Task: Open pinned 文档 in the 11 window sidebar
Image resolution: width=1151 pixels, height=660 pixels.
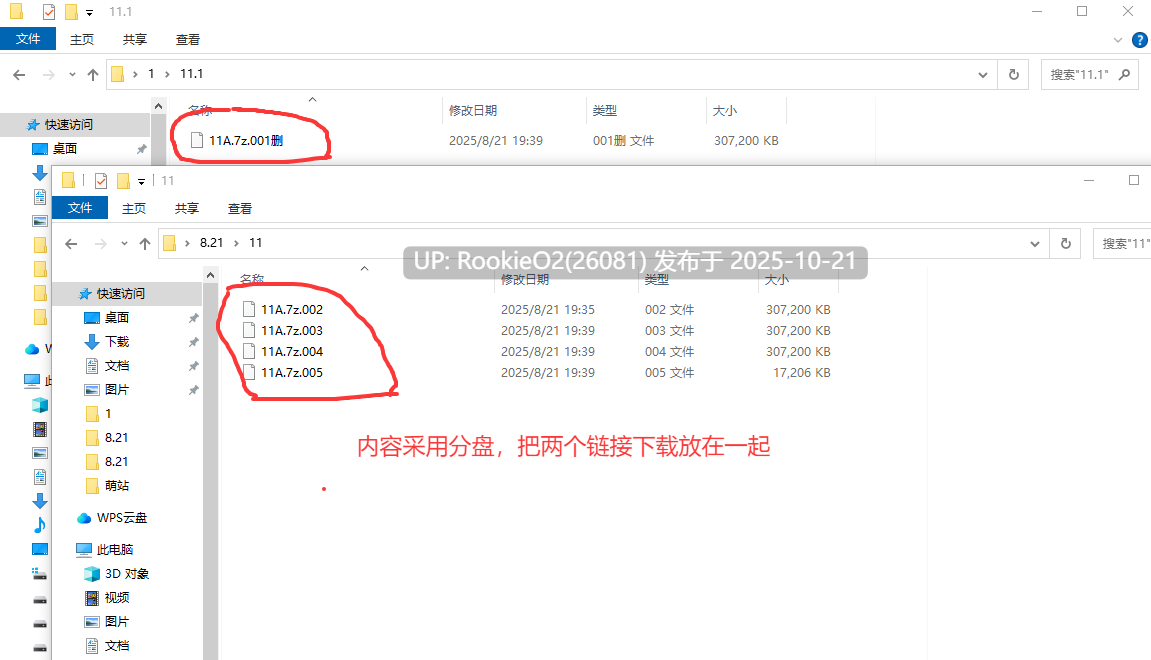Action: [117, 366]
